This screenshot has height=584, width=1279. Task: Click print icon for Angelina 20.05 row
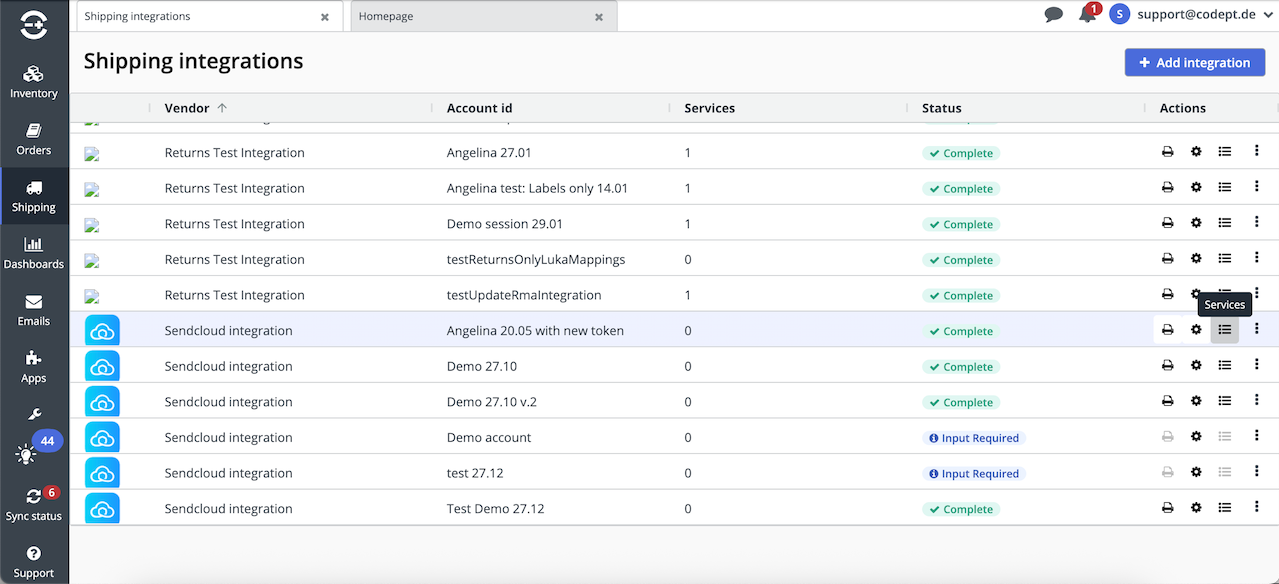1167,330
